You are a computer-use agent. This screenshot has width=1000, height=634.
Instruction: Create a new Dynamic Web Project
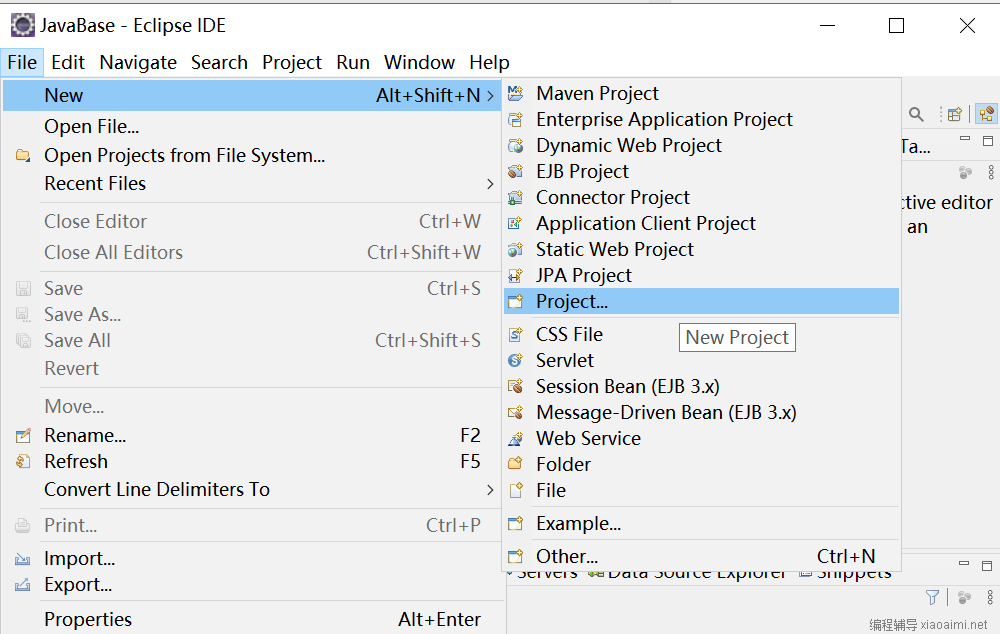pos(628,145)
